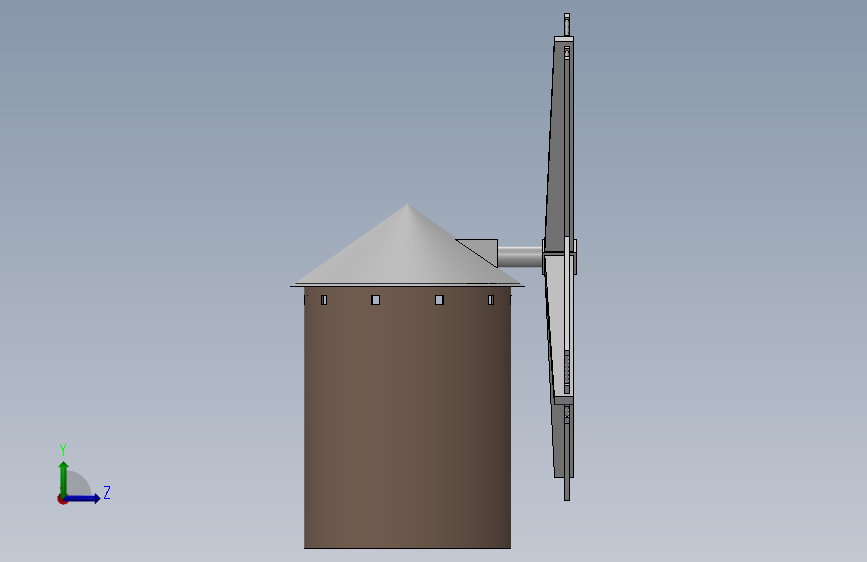This screenshot has height=562, width=867.
Task: Select the brown cylindrical tower body
Action: tap(408, 418)
